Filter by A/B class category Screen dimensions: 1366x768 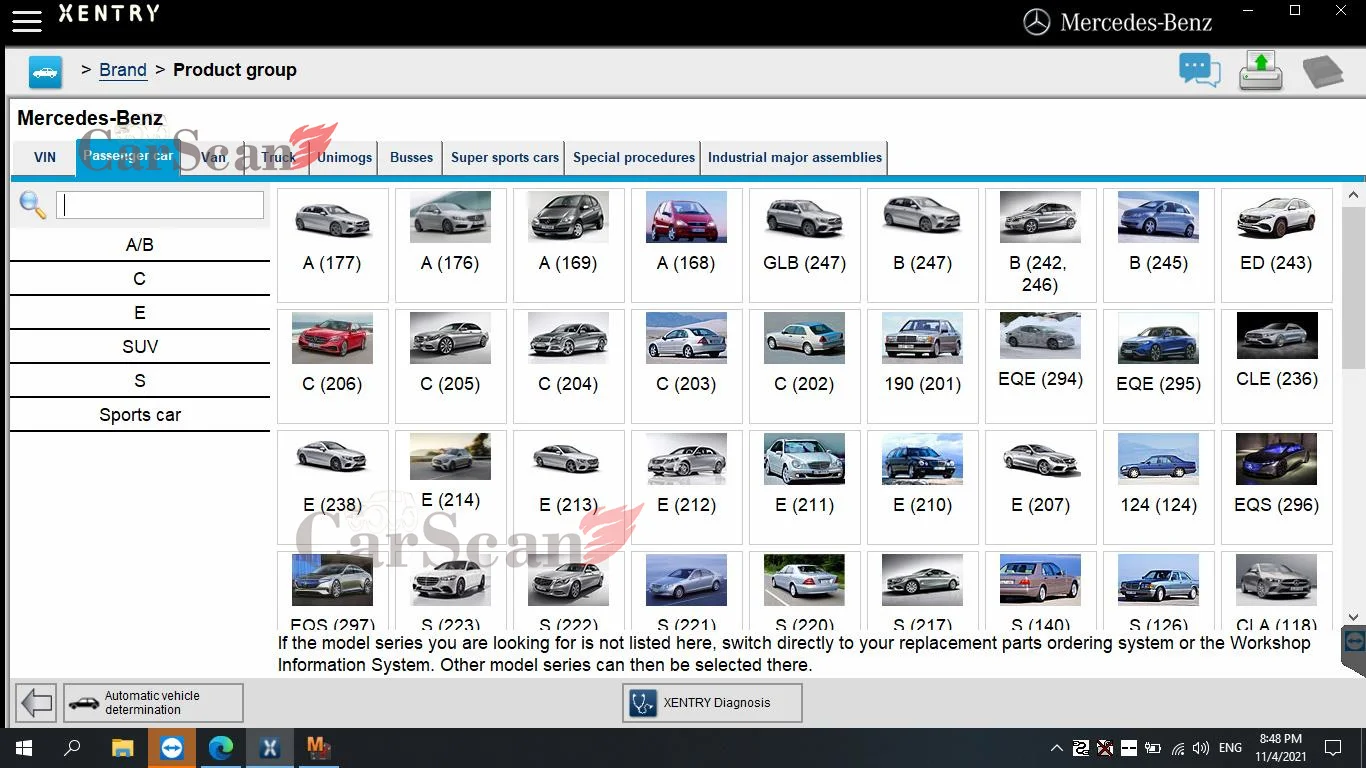140,245
